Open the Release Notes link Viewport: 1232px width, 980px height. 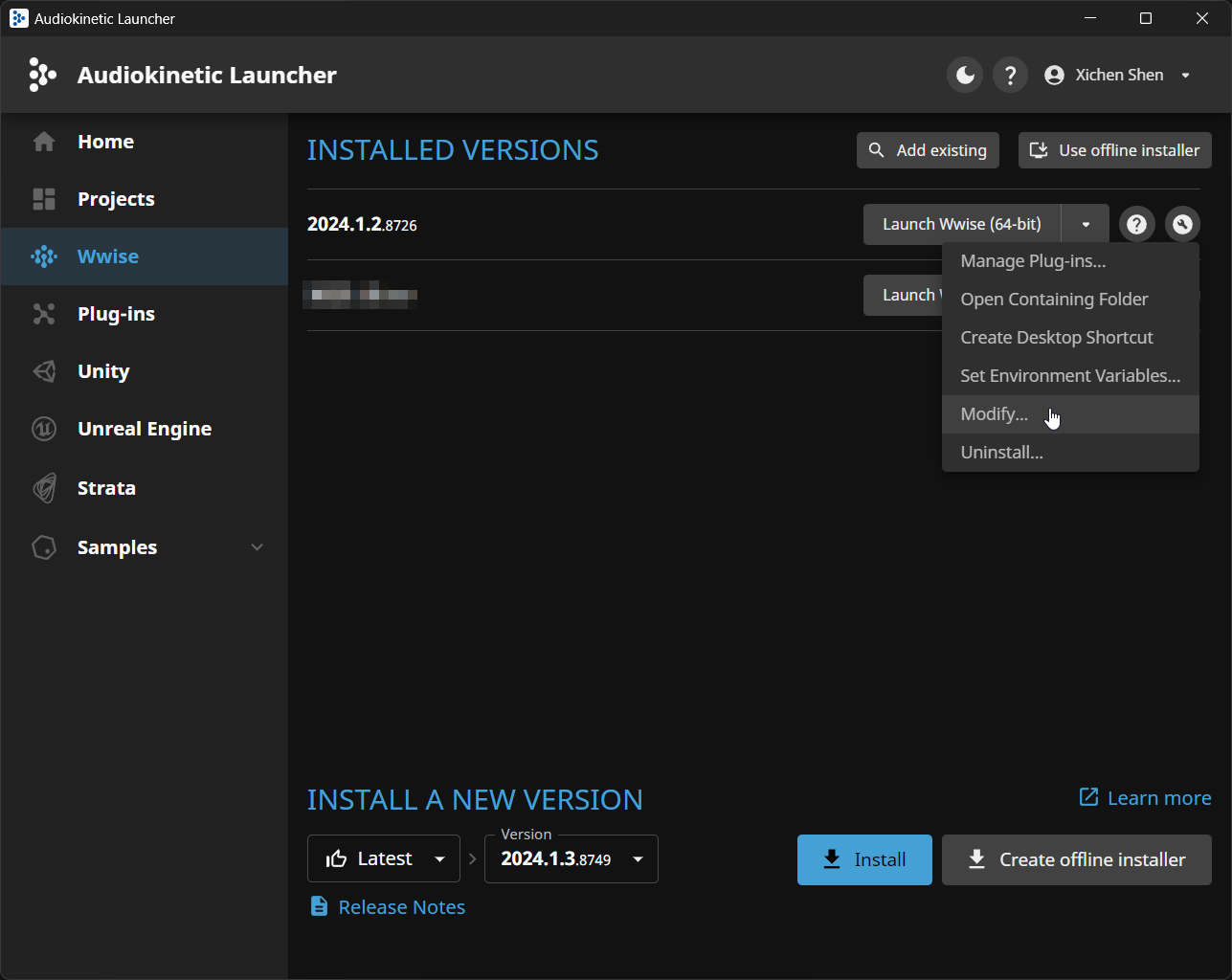point(388,907)
